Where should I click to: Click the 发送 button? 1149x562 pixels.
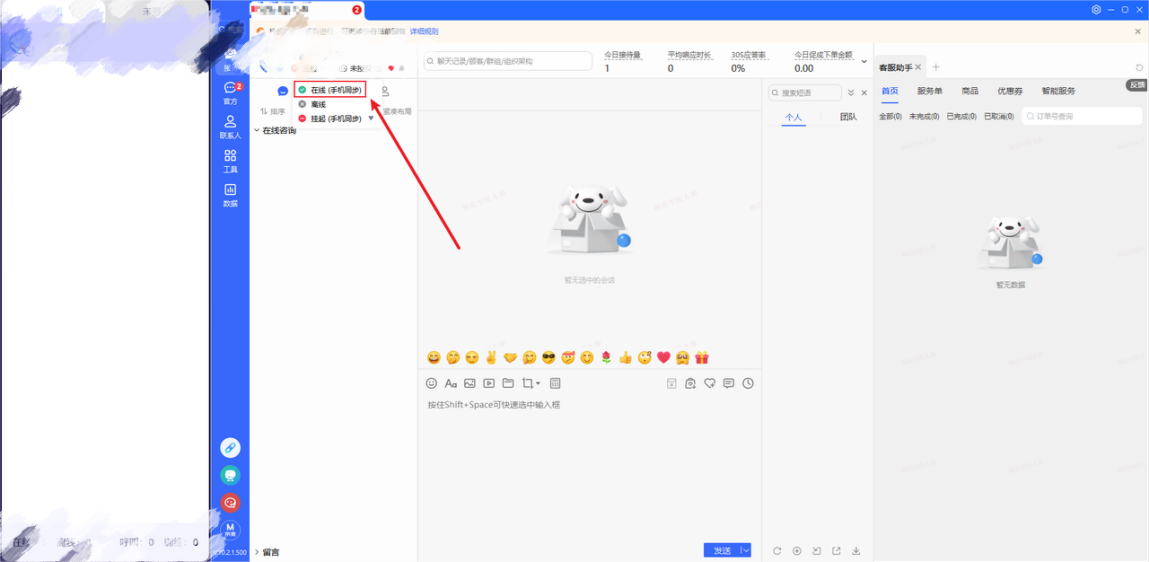[721, 551]
